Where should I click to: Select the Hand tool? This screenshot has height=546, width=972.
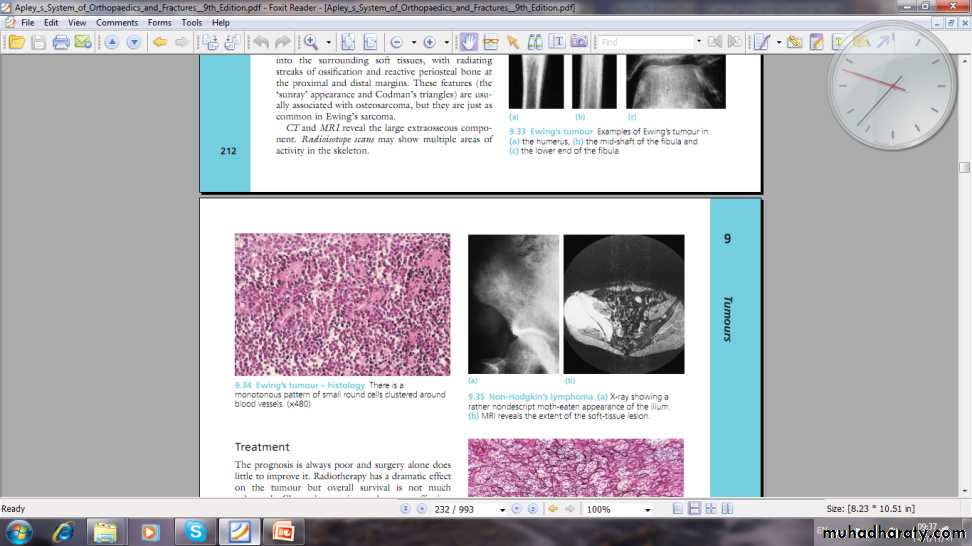click(x=468, y=42)
